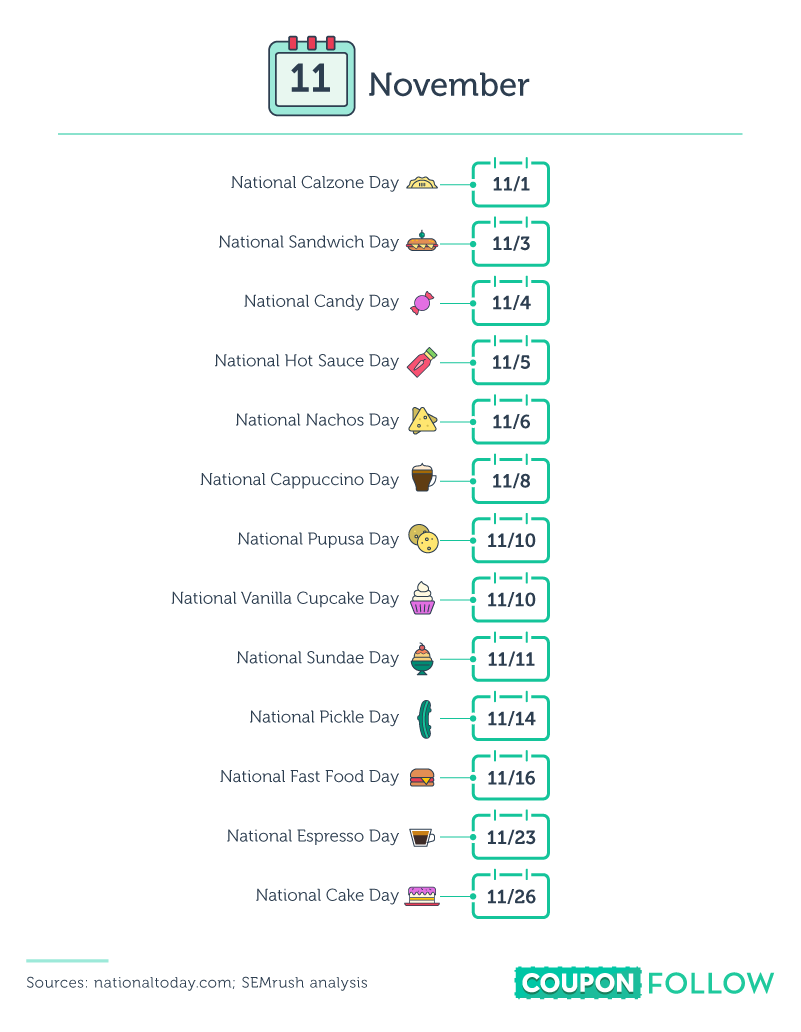The width and height of the screenshot is (801, 1032).
Task: Click the calzone icon
Action: click(x=422, y=183)
